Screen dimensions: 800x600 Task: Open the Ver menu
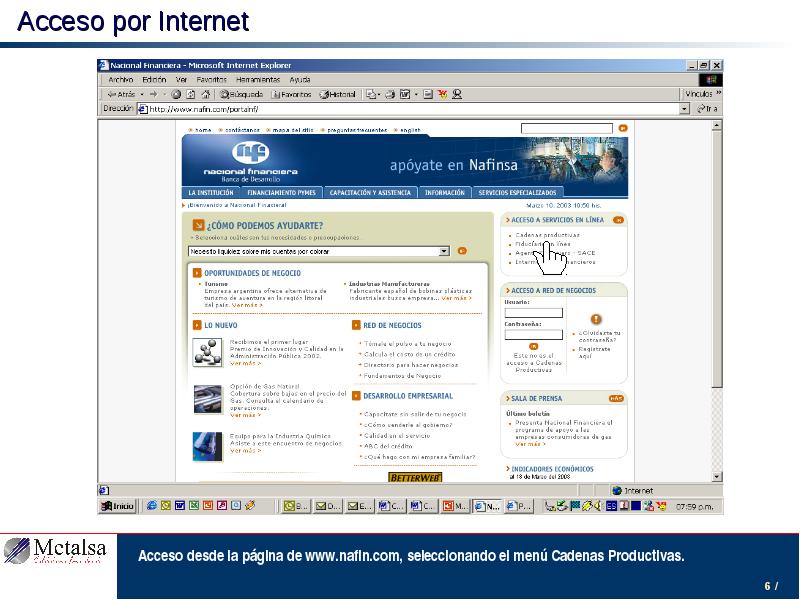tap(181, 80)
